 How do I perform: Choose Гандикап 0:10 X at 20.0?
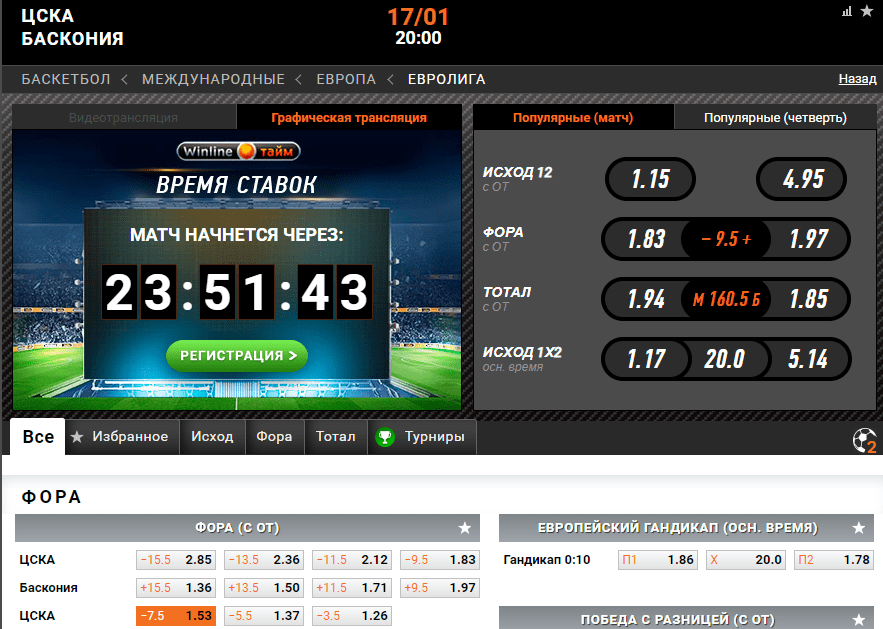click(x=746, y=560)
